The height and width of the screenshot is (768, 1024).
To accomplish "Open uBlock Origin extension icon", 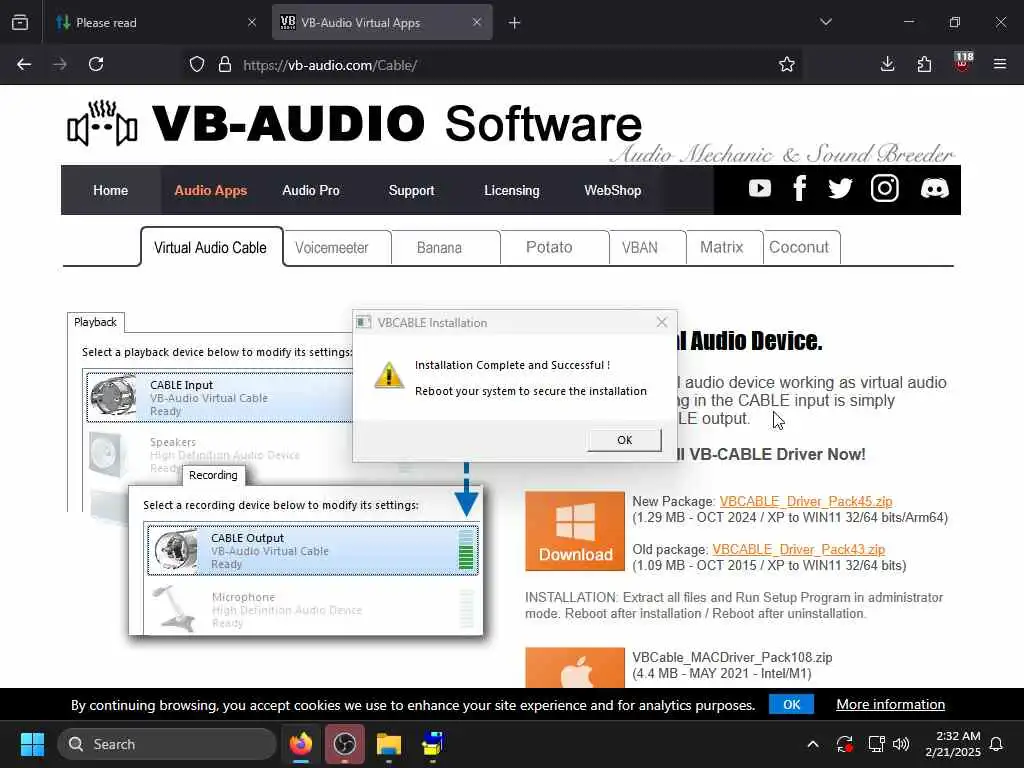I will (x=962, y=63).
